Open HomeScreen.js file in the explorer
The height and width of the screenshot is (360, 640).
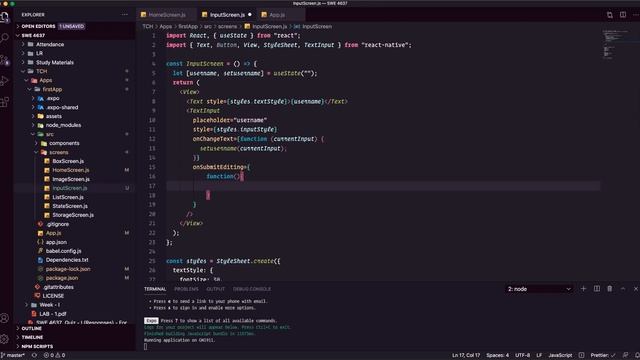(x=71, y=170)
